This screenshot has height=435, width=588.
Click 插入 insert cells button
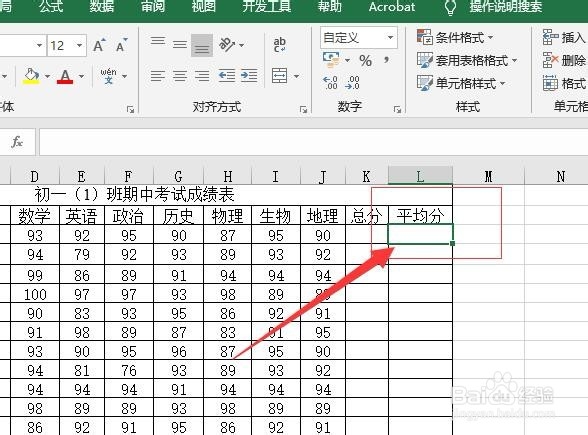[x=564, y=38]
